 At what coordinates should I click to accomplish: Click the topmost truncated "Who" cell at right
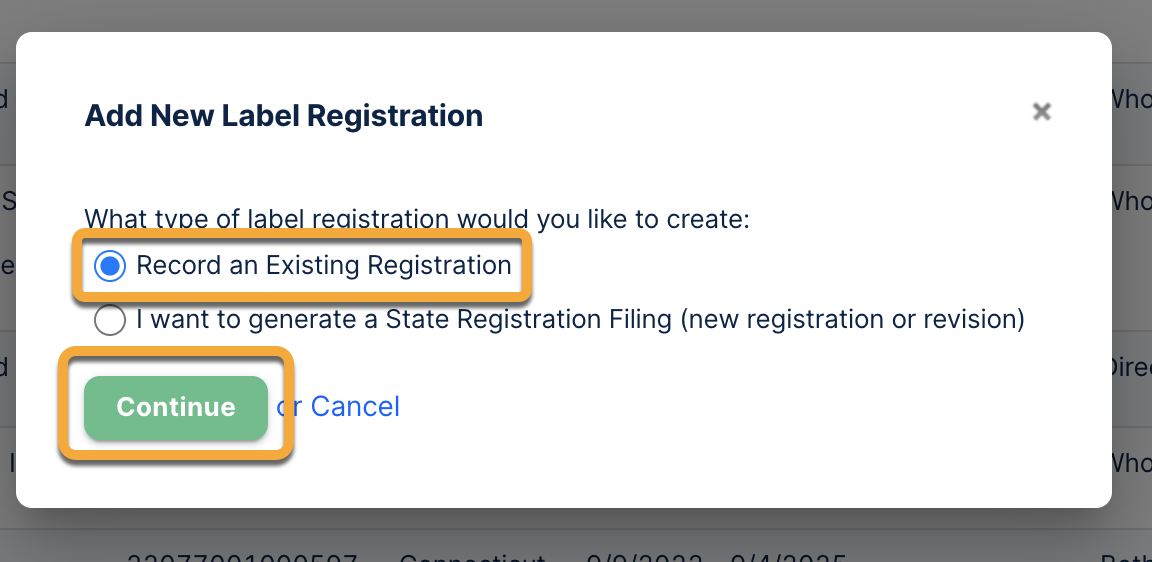pyautogui.click(x=1131, y=99)
